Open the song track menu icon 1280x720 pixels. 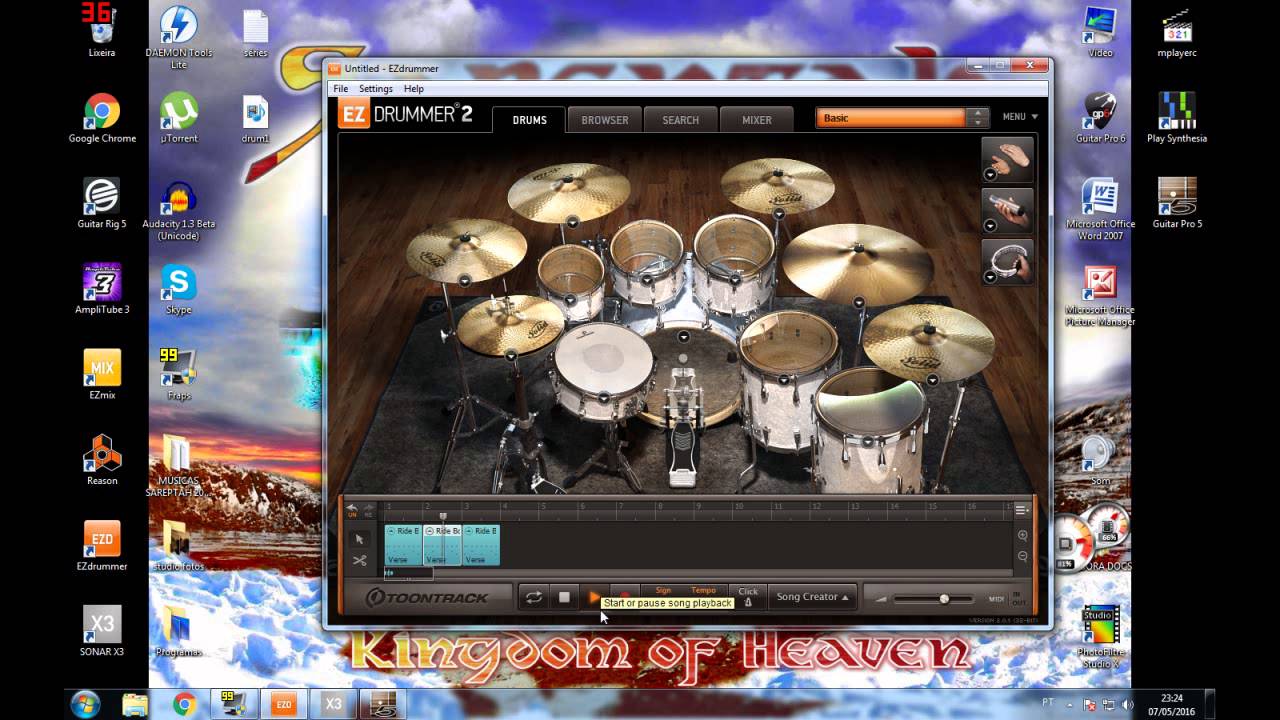[1021, 510]
